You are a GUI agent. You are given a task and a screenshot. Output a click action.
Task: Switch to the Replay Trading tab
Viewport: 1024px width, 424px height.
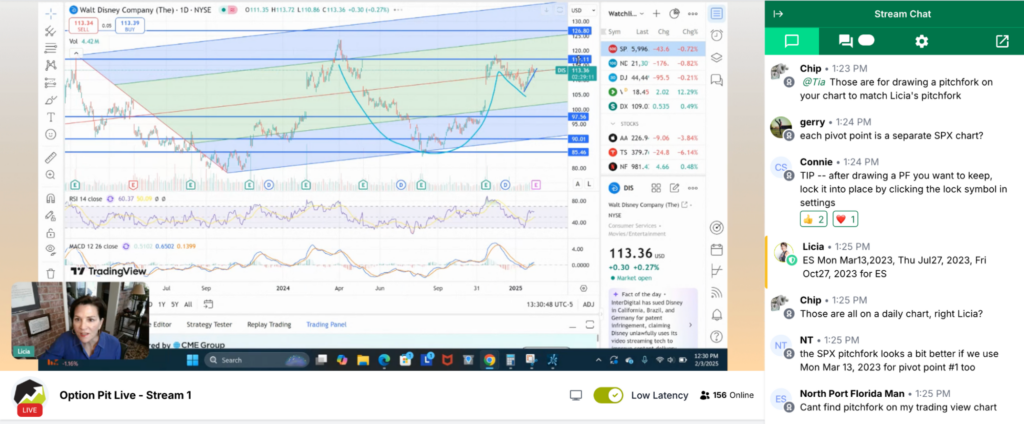tap(269, 324)
